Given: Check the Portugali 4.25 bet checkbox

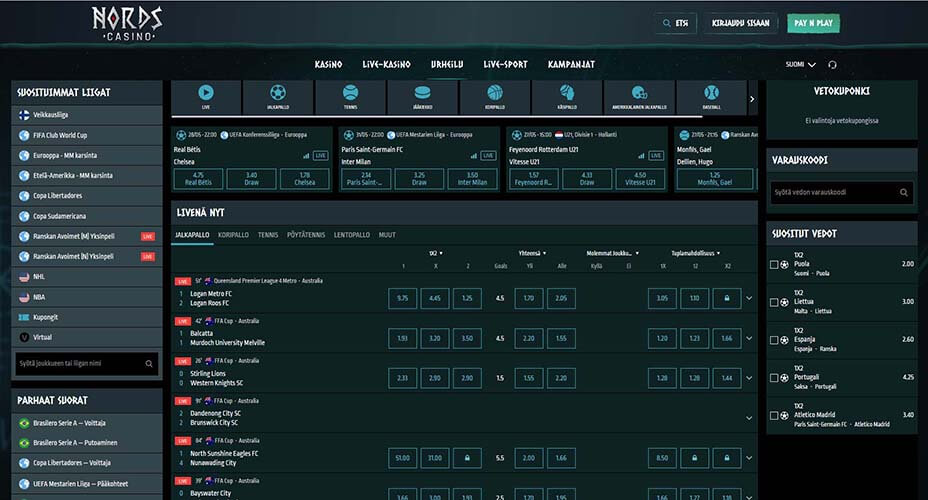Looking at the screenshot, I should click(774, 378).
